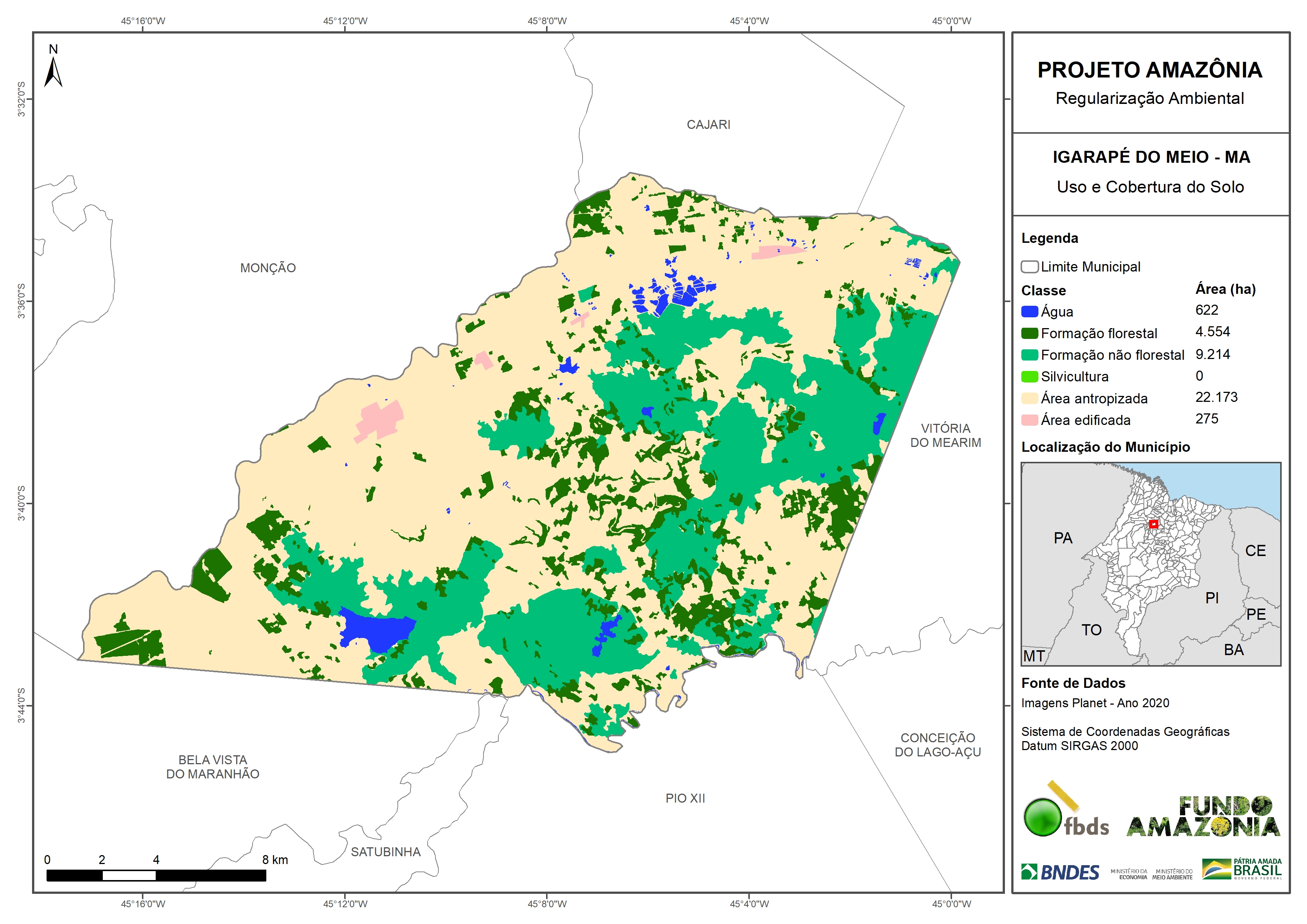
Task: Click the PROJETO AMAZÔNIA title
Action: [x=1149, y=70]
